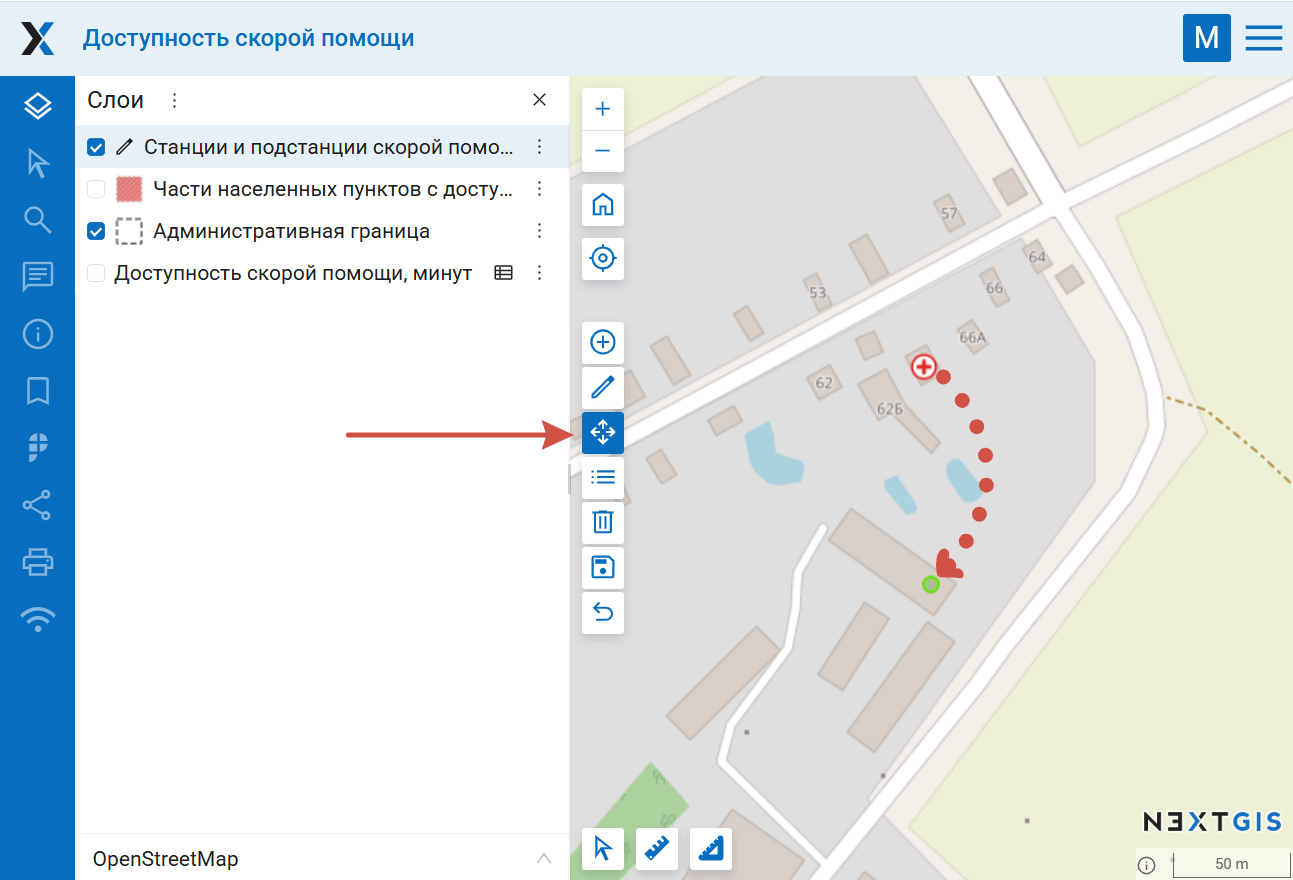Toggle the Административная граница layer checkbox
This screenshot has height=880, width=1293.
(96, 231)
